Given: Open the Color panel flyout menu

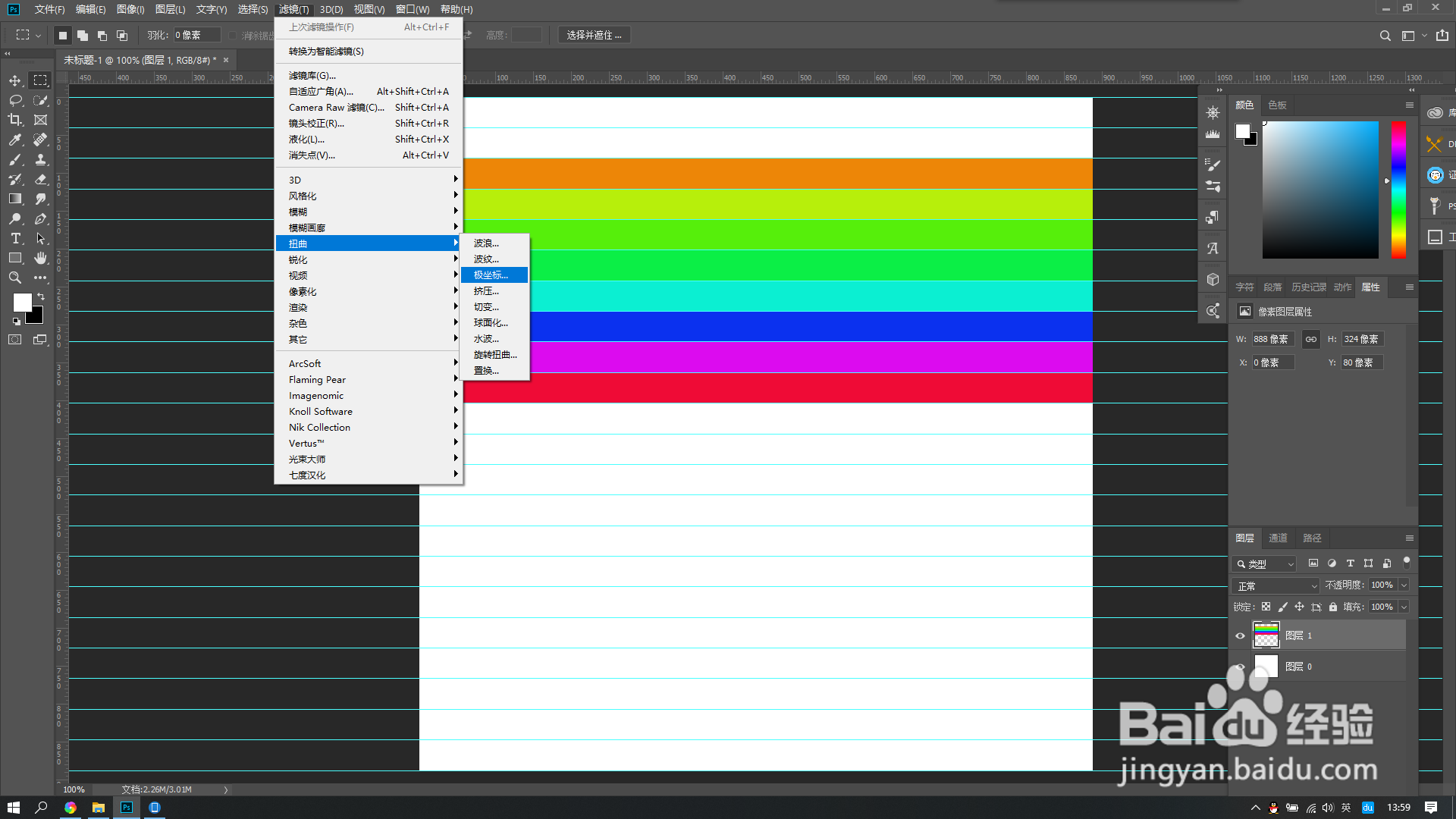Looking at the screenshot, I should click(x=1410, y=105).
